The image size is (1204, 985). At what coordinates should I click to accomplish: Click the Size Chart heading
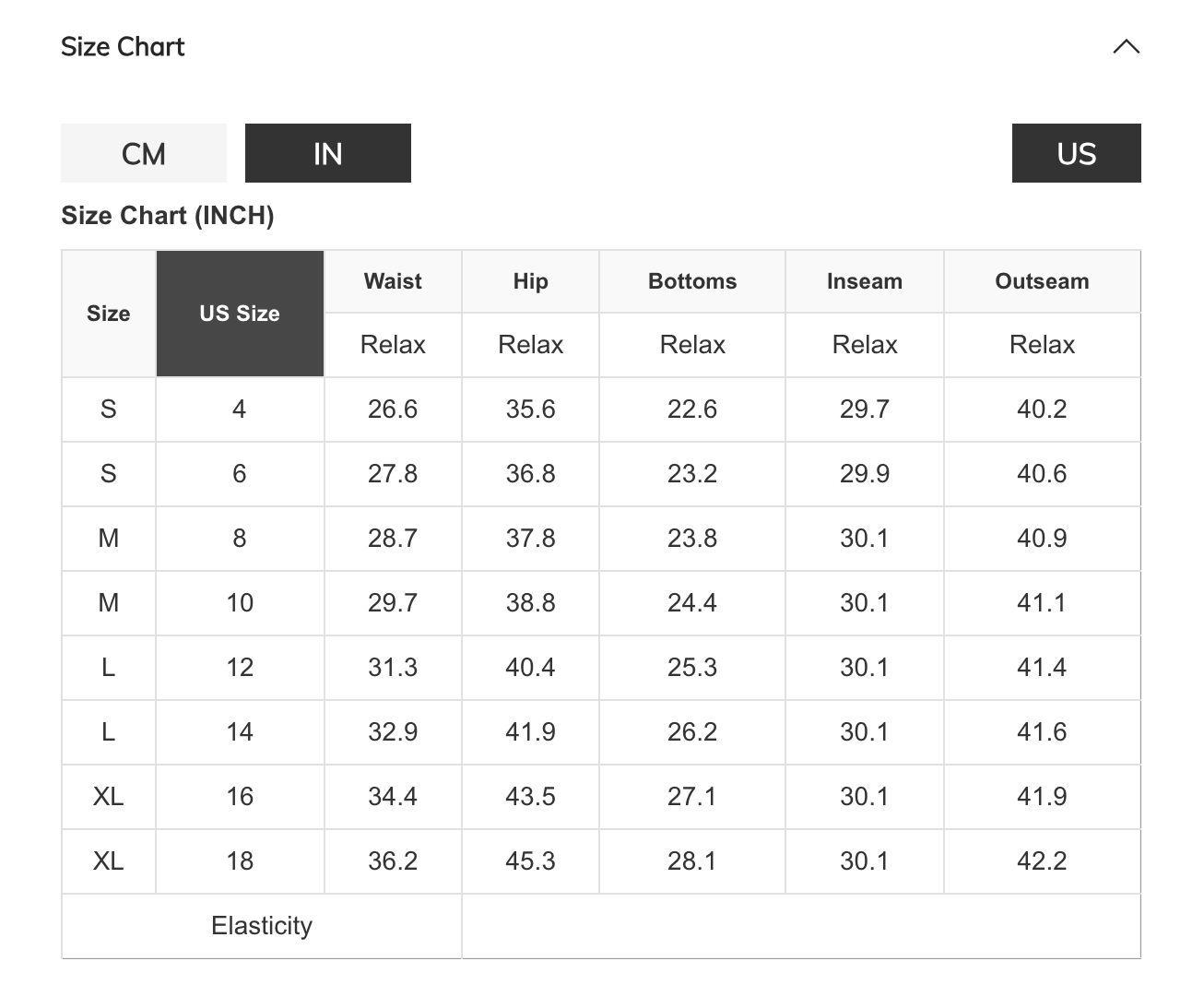tap(123, 47)
